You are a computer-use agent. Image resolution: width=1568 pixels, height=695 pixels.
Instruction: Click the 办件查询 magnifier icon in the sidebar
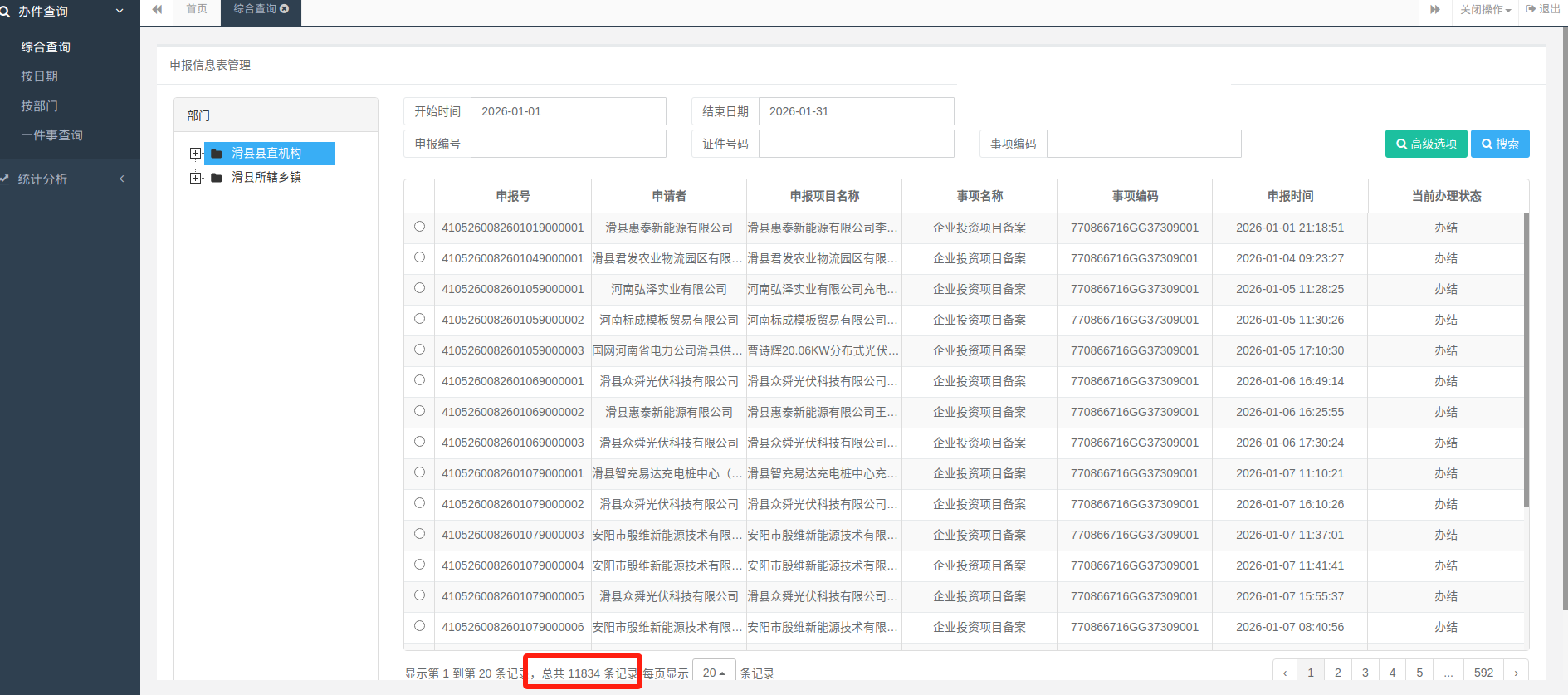(x=6, y=12)
